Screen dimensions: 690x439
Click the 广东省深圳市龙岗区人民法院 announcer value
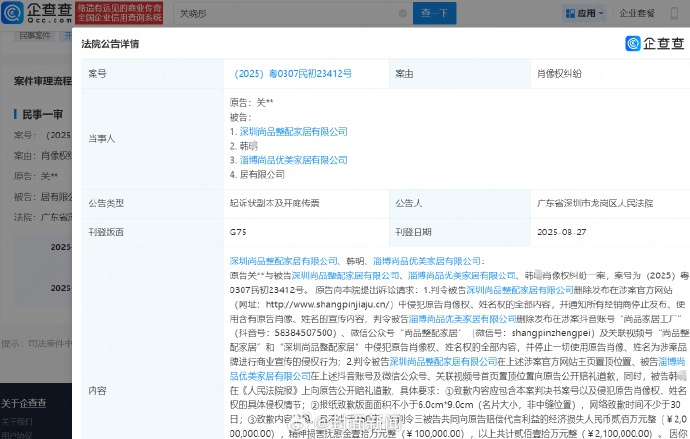point(595,203)
